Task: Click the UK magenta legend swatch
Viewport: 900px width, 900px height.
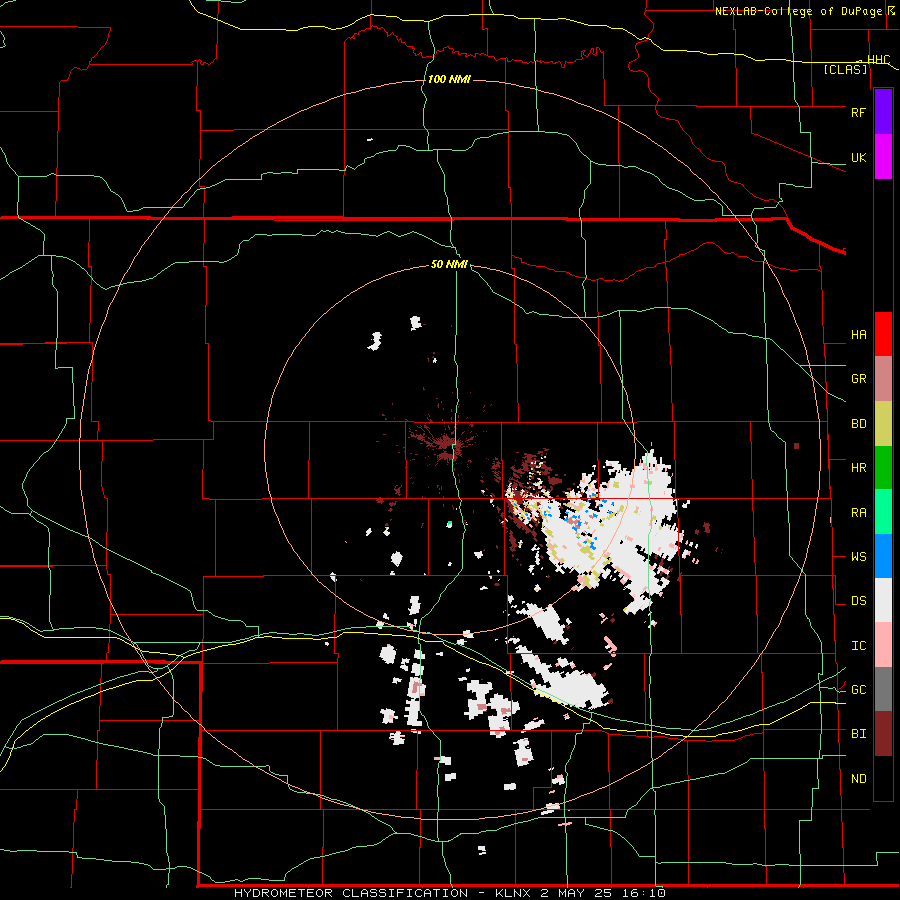Action: coord(883,157)
